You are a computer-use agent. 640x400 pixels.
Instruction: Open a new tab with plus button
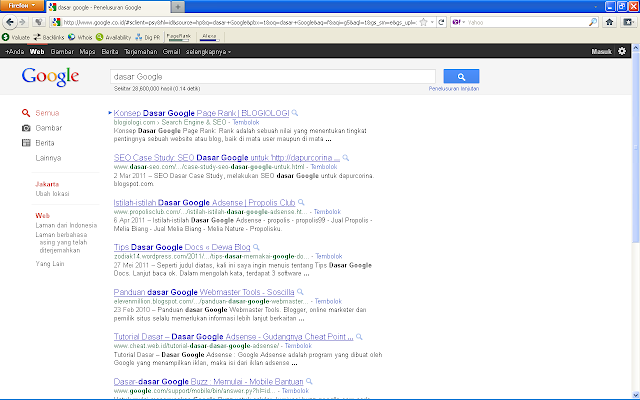click(178, 7)
